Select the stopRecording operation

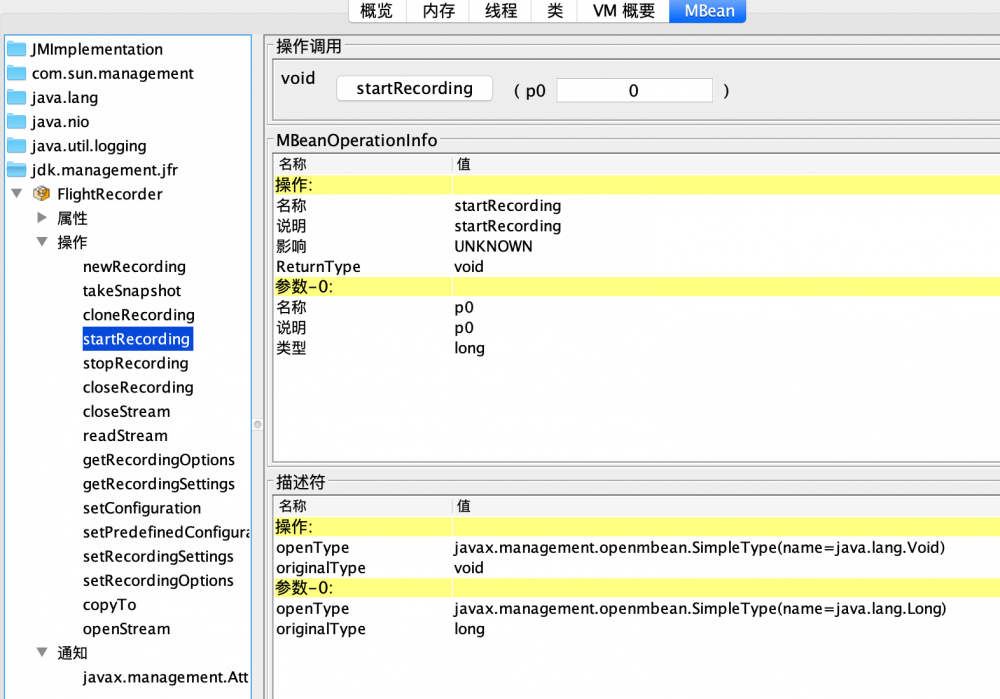coord(135,363)
